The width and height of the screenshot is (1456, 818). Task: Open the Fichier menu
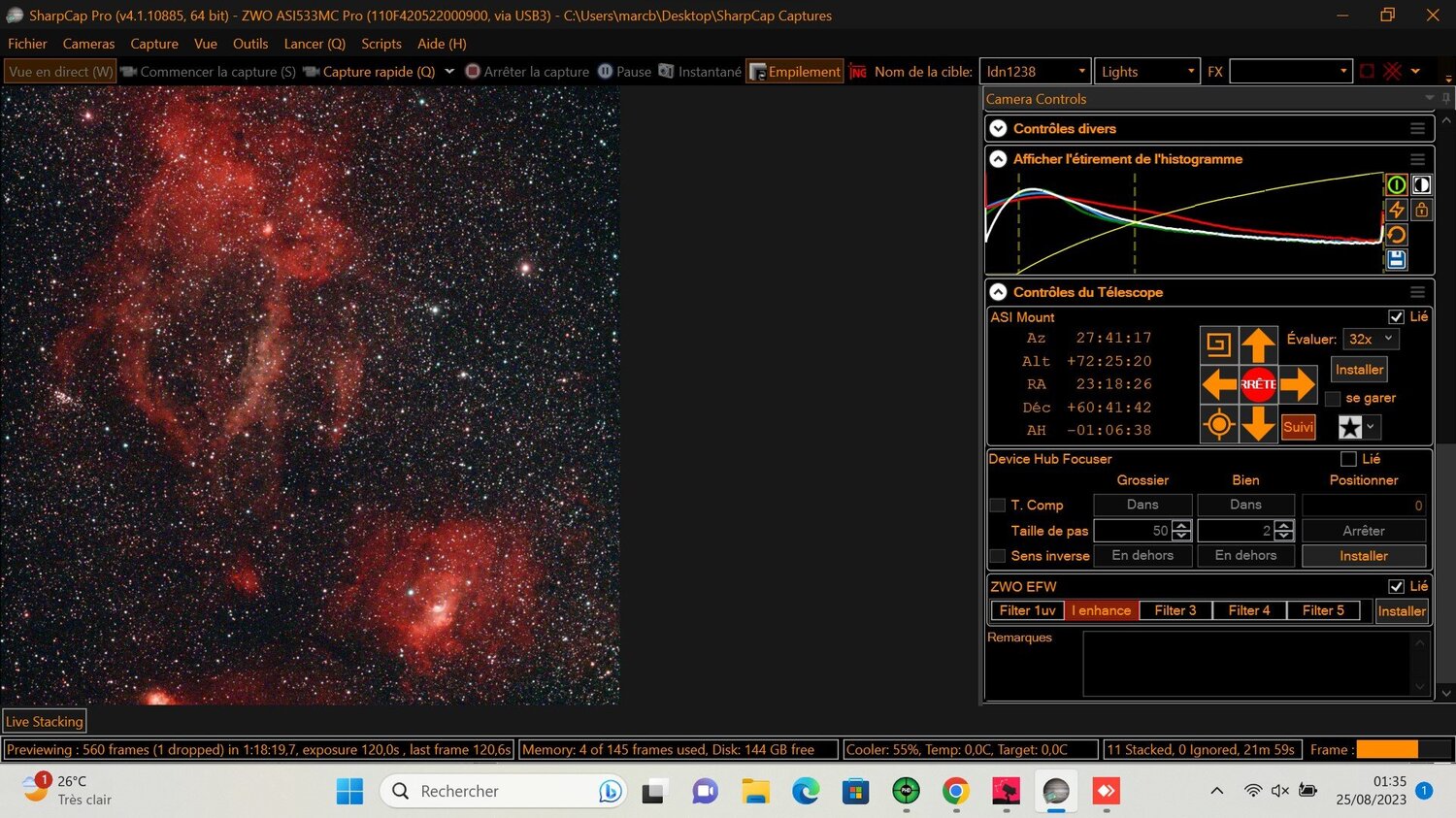click(27, 44)
